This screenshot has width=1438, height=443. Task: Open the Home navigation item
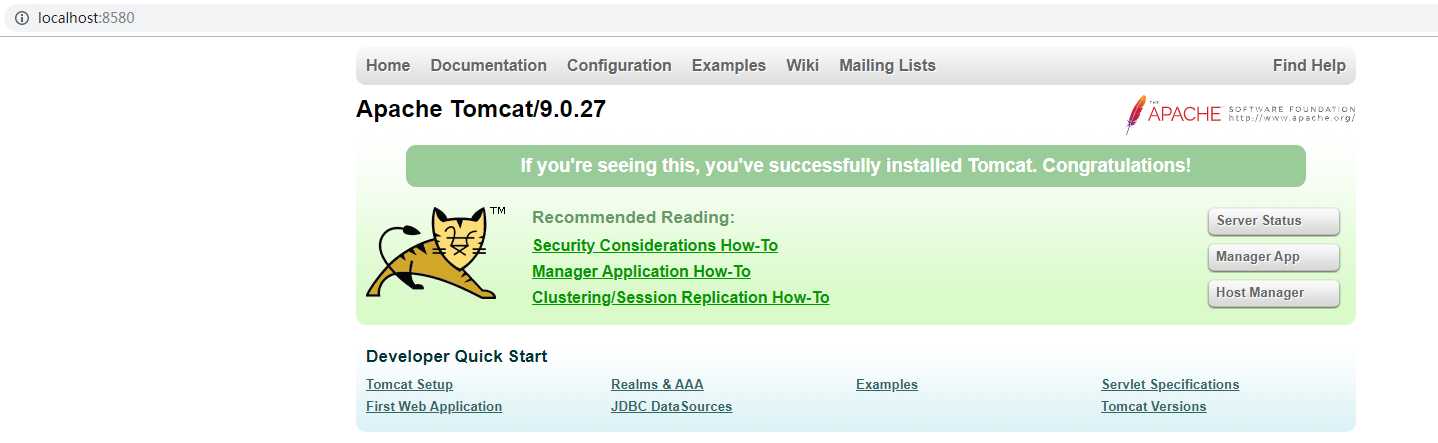click(388, 66)
